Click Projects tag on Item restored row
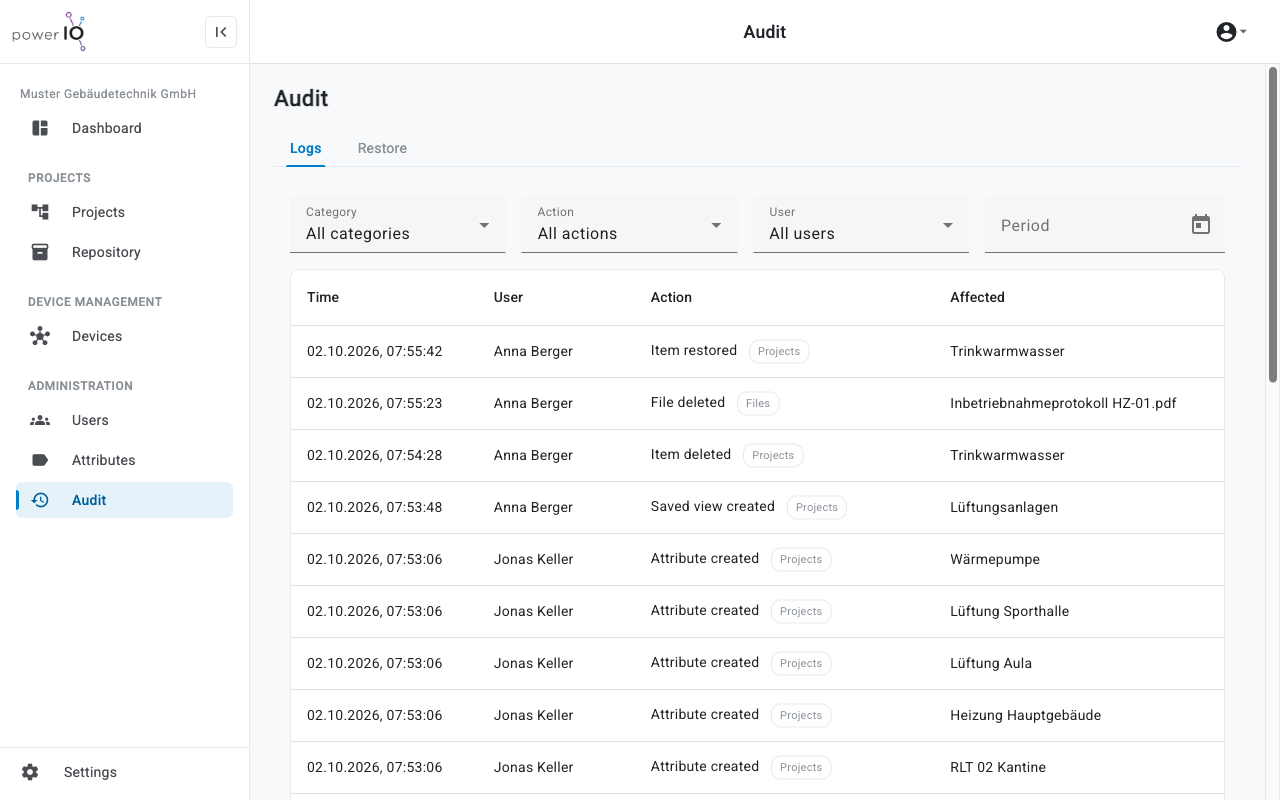Screen dimensions: 1280x800 [x=779, y=351]
